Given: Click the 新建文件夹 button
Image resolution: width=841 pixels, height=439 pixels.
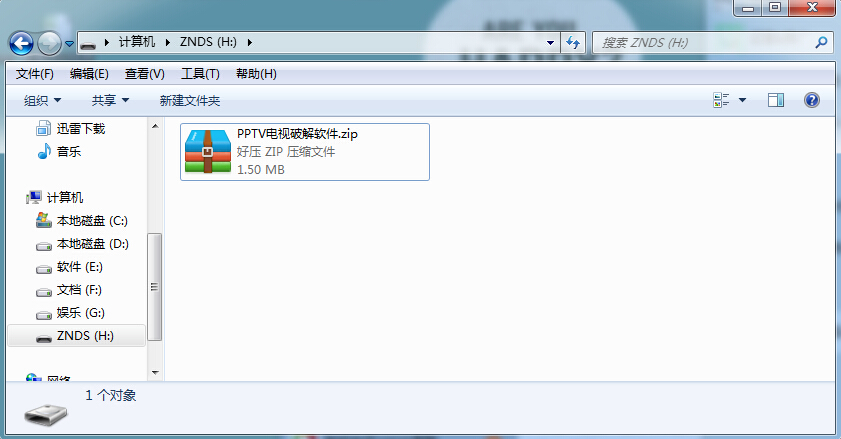Looking at the screenshot, I should coord(189,100).
